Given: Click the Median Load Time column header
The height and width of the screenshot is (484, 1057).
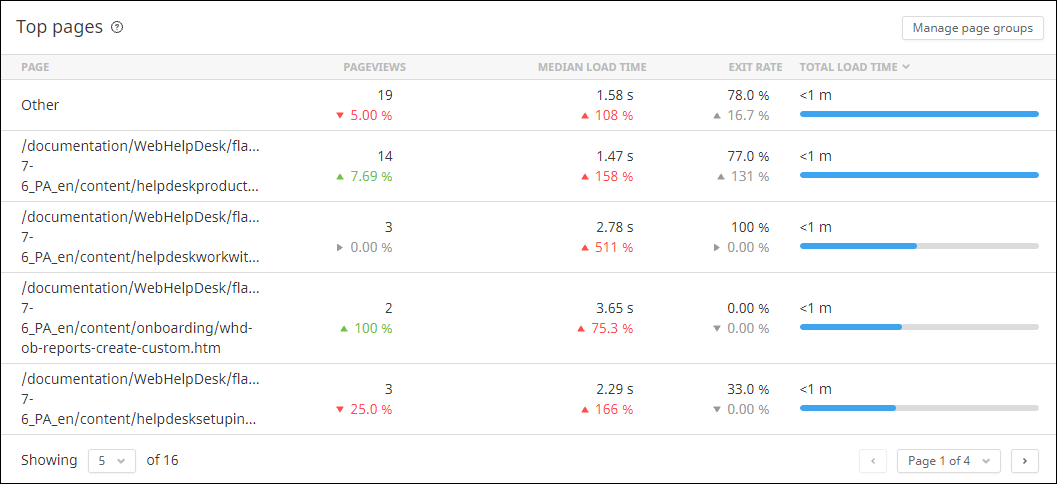Looking at the screenshot, I should 592,67.
